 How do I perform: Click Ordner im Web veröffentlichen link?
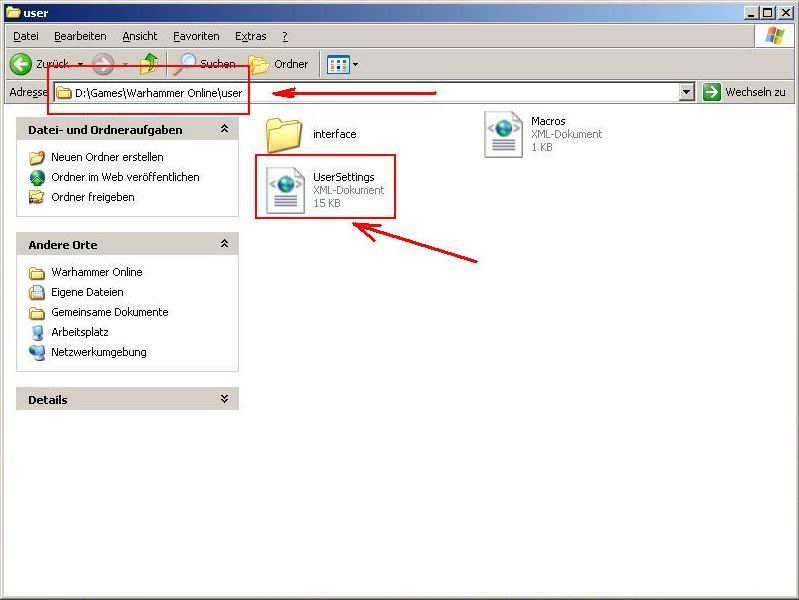[x=125, y=177]
